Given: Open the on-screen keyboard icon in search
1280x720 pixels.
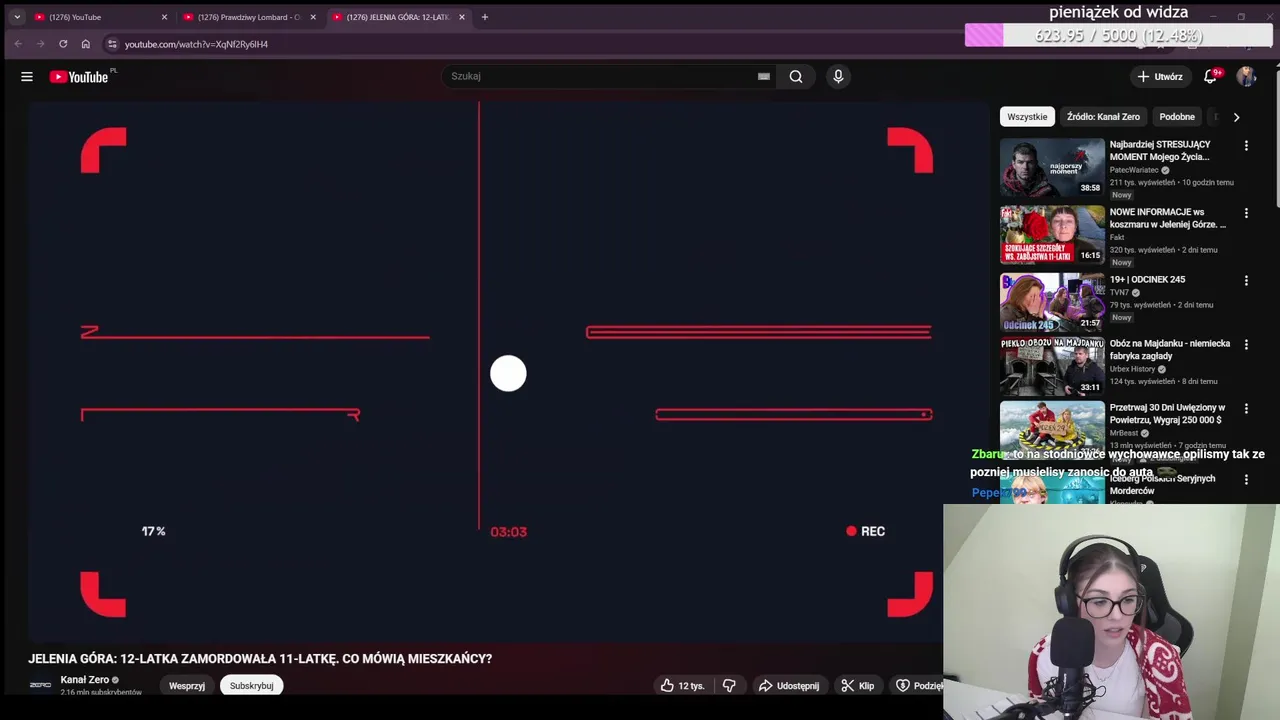Looking at the screenshot, I should tap(764, 76).
